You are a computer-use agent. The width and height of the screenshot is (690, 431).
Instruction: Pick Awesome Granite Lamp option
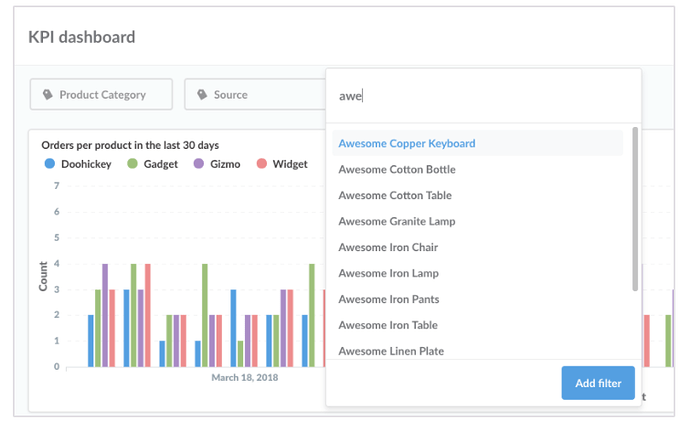click(x=396, y=221)
